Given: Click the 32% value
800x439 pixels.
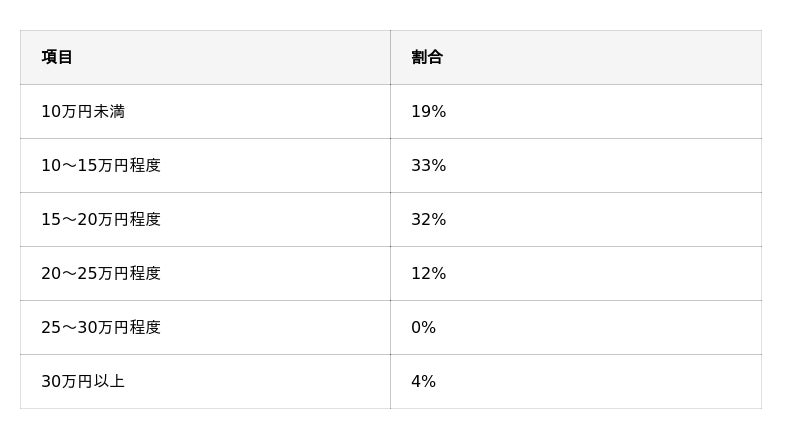Looking at the screenshot, I should 429,220.
